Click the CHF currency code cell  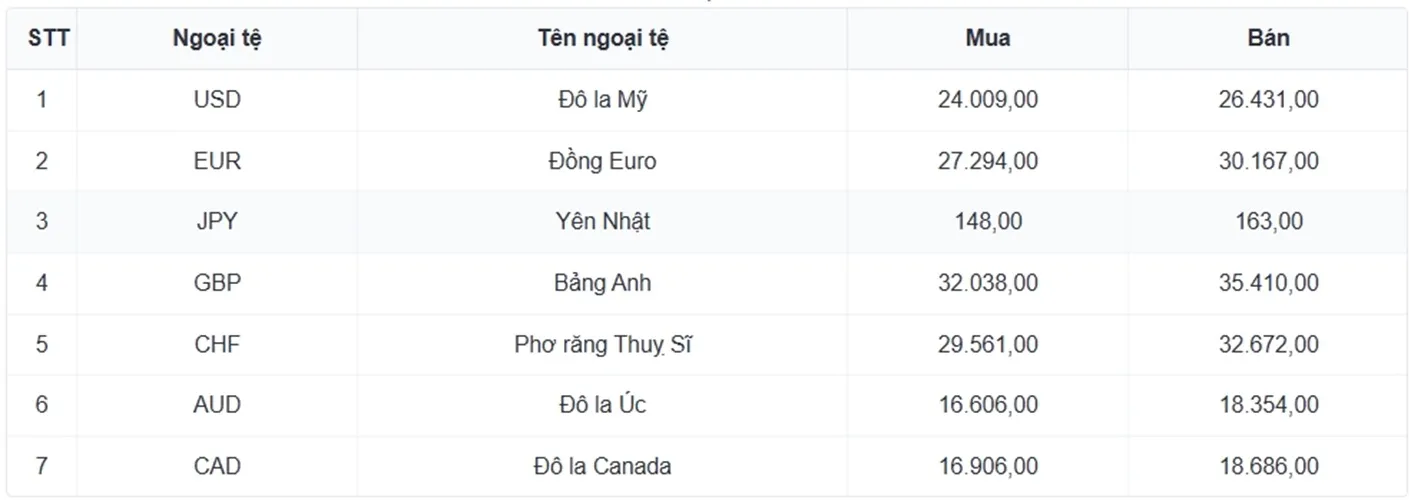217,345
